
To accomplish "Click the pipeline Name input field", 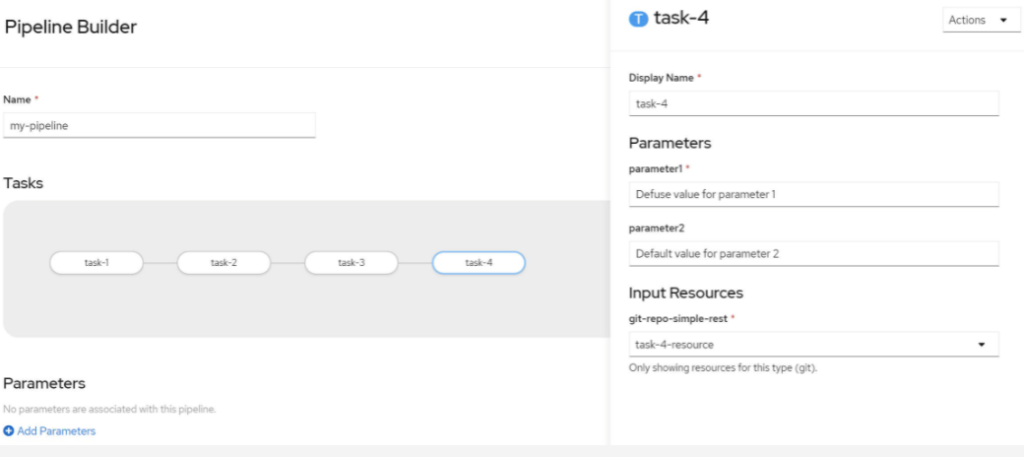I will coord(159,125).
